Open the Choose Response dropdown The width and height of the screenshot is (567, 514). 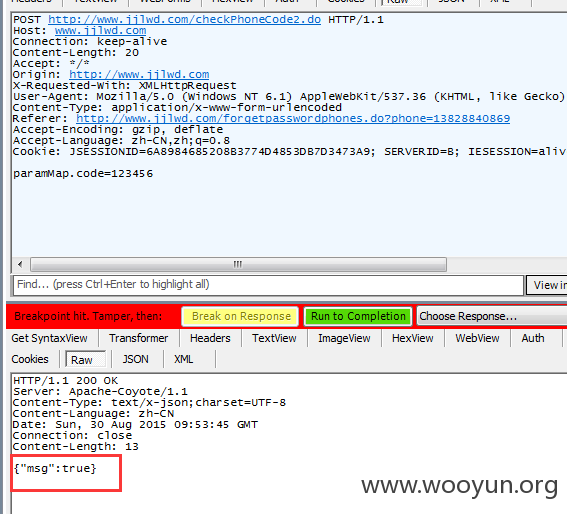pyautogui.click(x=492, y=317)
